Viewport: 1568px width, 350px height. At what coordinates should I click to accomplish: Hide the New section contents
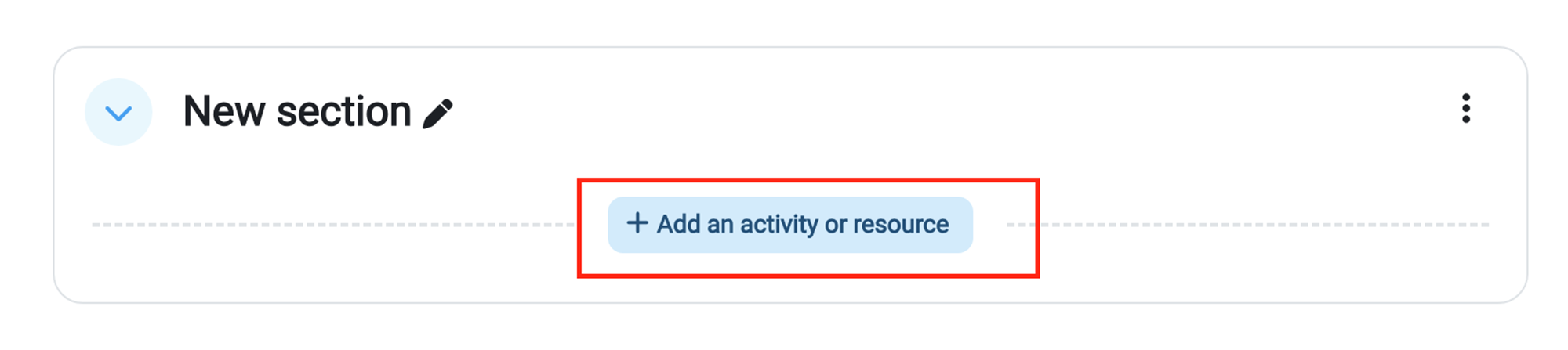click(118, 112)
